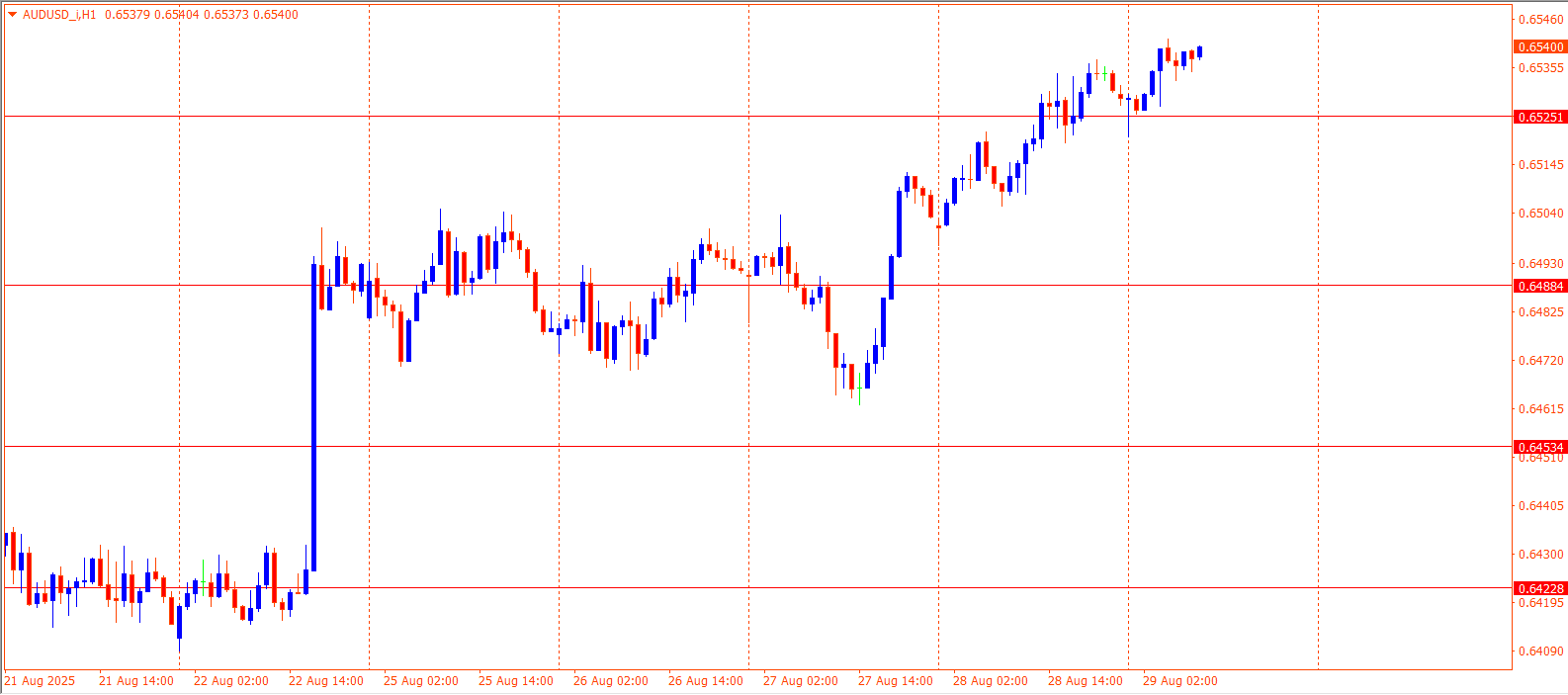The height and width of the screenshot is (695, 1568).
Task: Click price scale value 0.64615
Action: [x=1541, y=409]
